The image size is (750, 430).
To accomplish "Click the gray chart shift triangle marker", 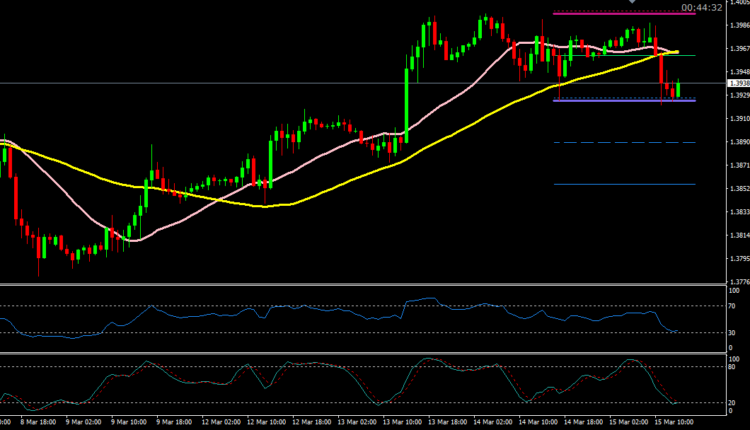I will 631,3.
